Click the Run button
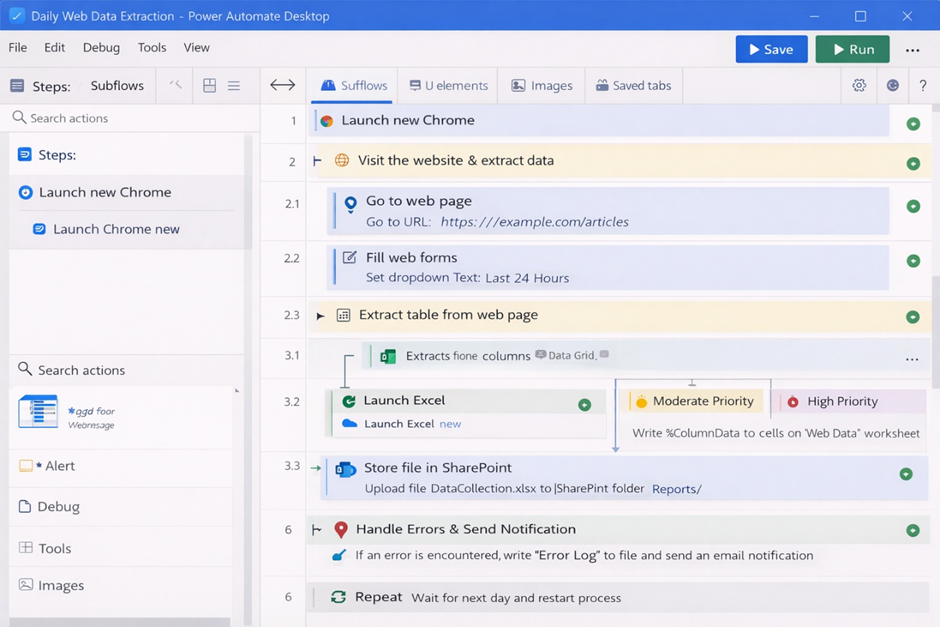Viewport: 940px width, 627px height. (x=852, y=48)
